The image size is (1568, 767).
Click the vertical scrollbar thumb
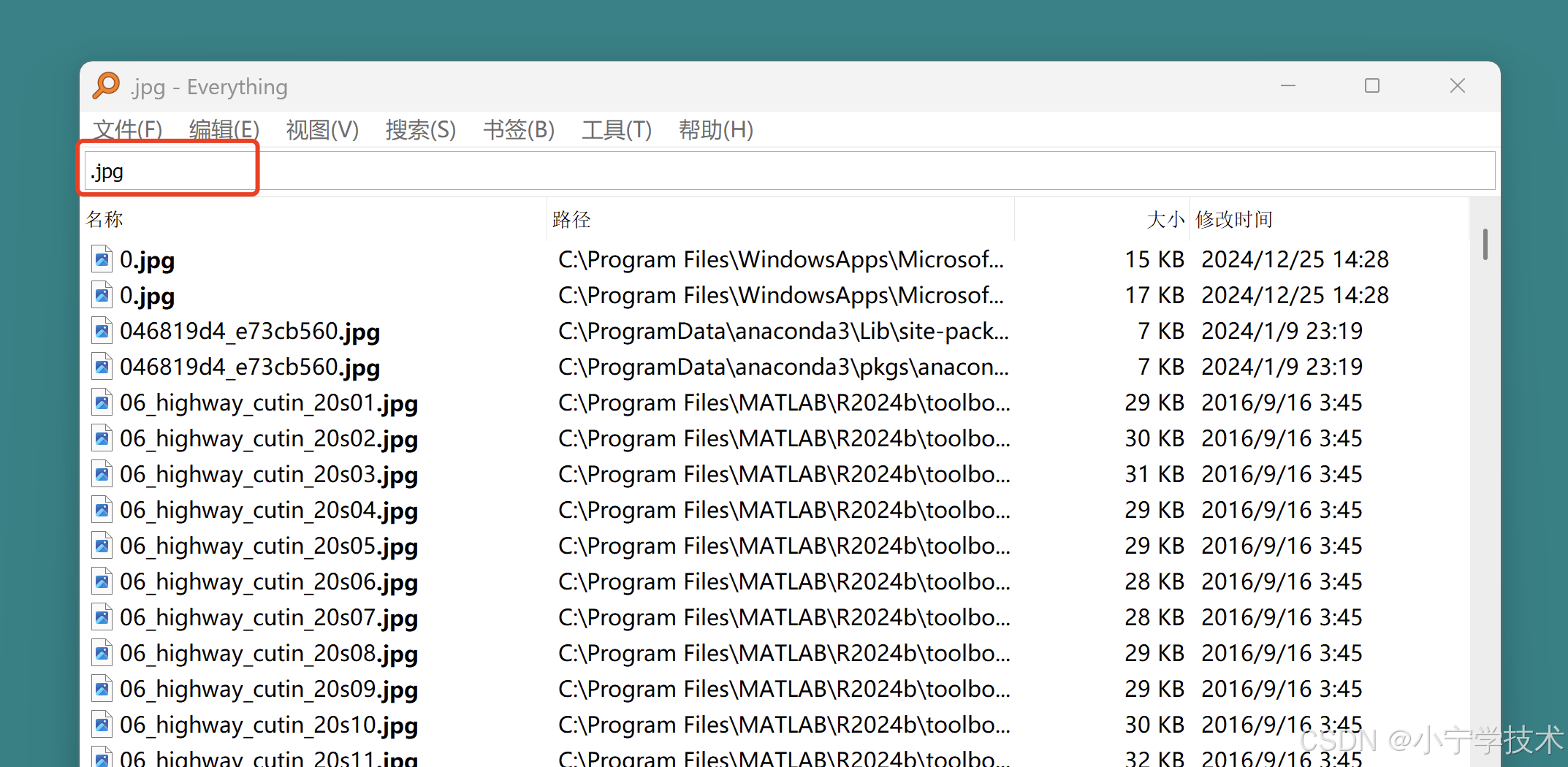1485,244
